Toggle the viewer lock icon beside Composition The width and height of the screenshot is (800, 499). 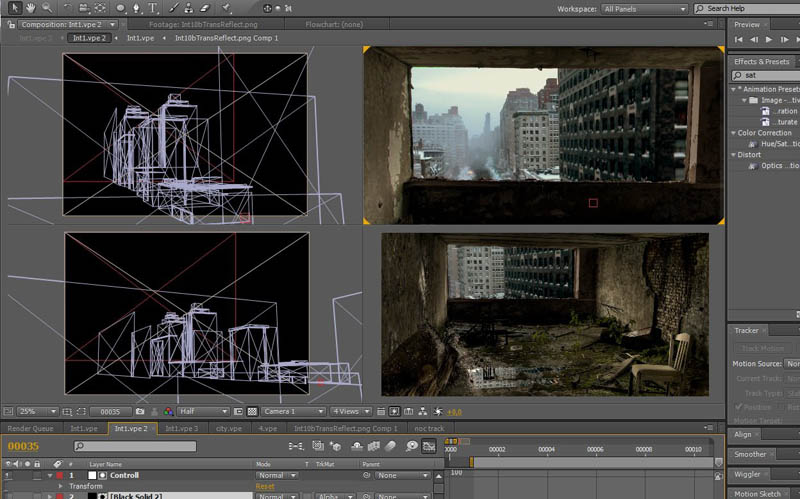click(11, 24)
